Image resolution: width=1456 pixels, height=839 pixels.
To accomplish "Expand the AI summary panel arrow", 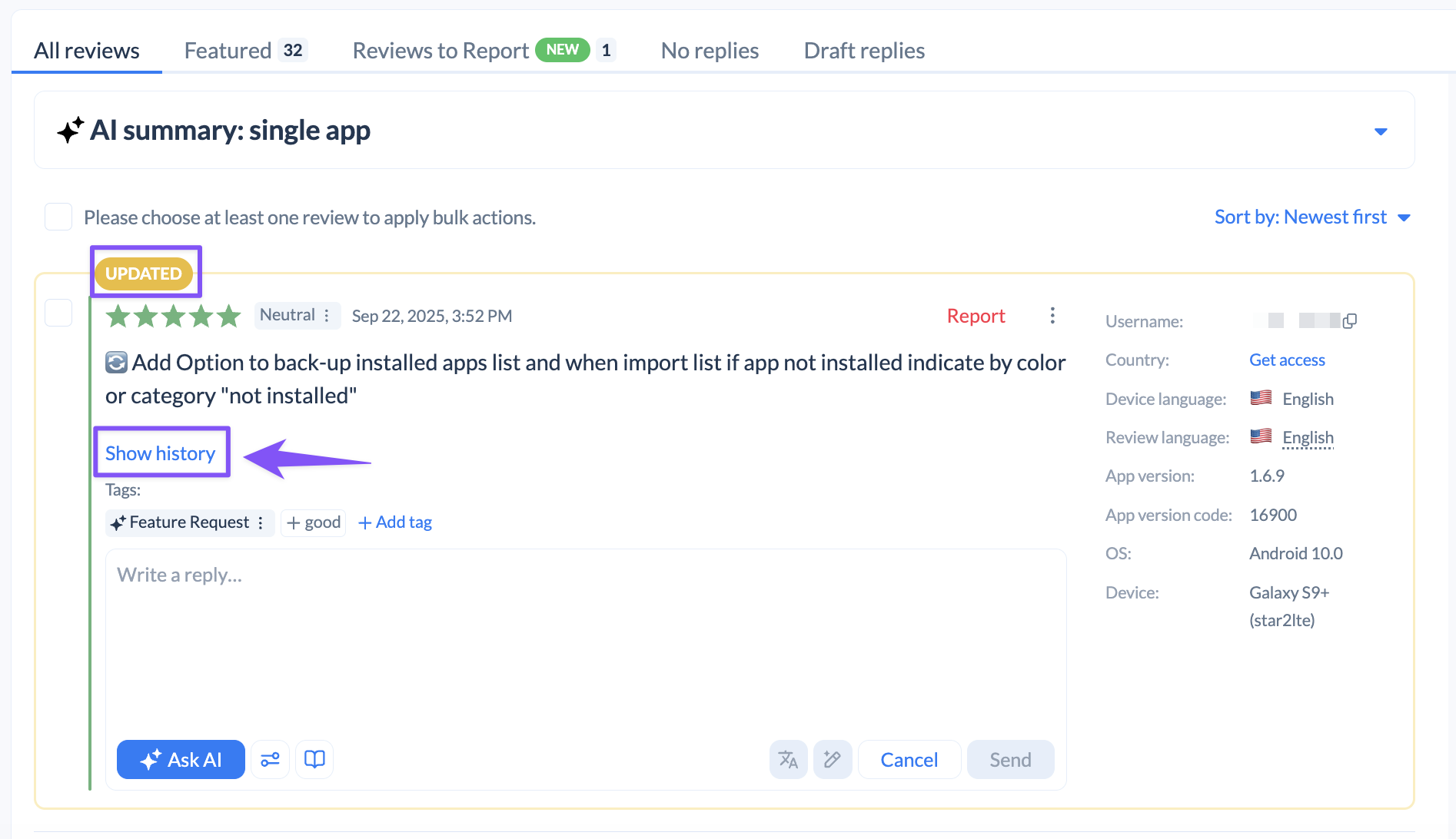I will click(x=1381, y=131).
